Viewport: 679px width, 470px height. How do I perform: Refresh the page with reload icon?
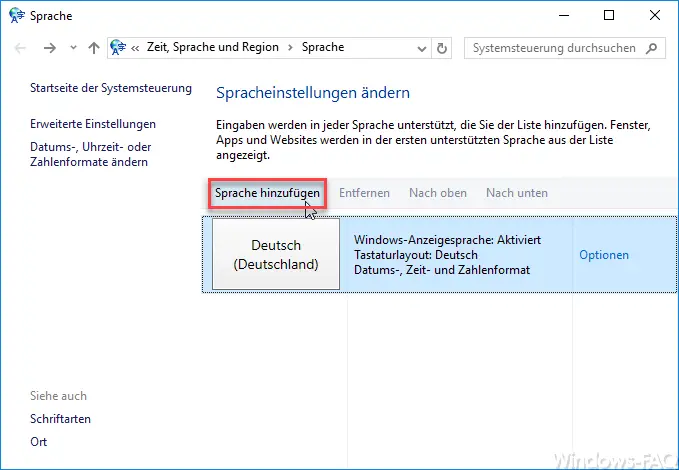441,48
